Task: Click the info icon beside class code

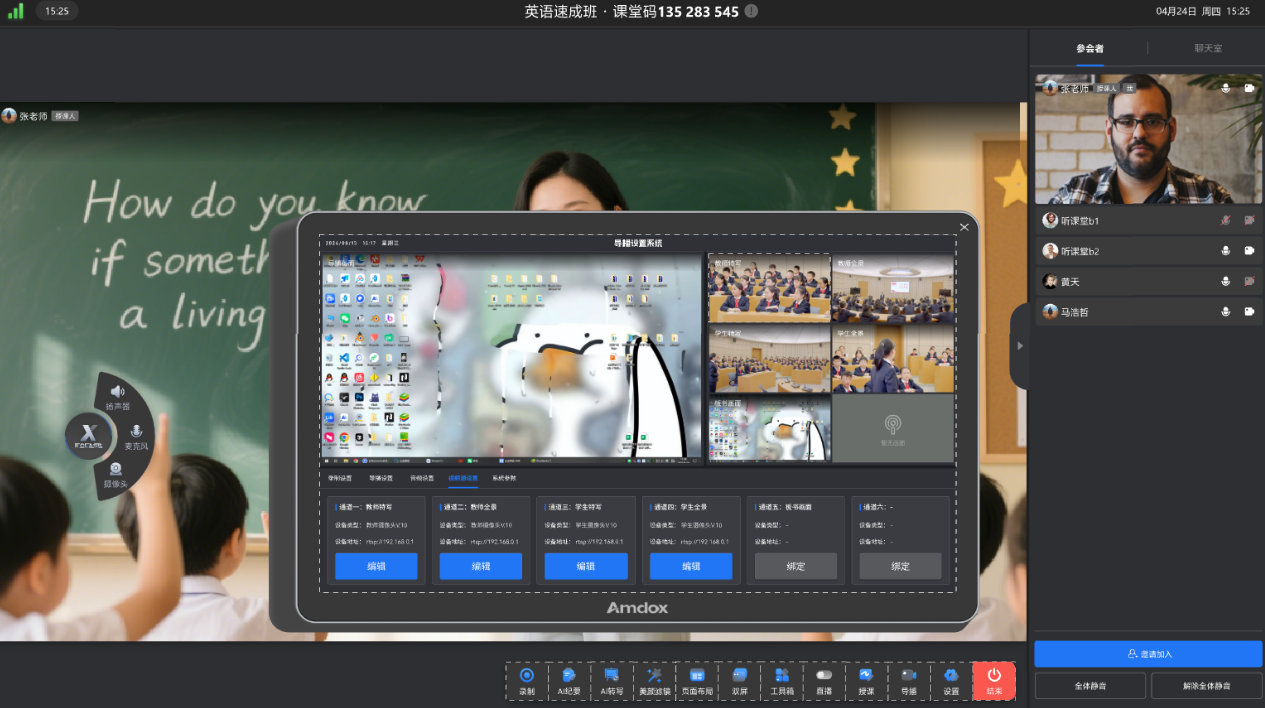Action: 751,11
